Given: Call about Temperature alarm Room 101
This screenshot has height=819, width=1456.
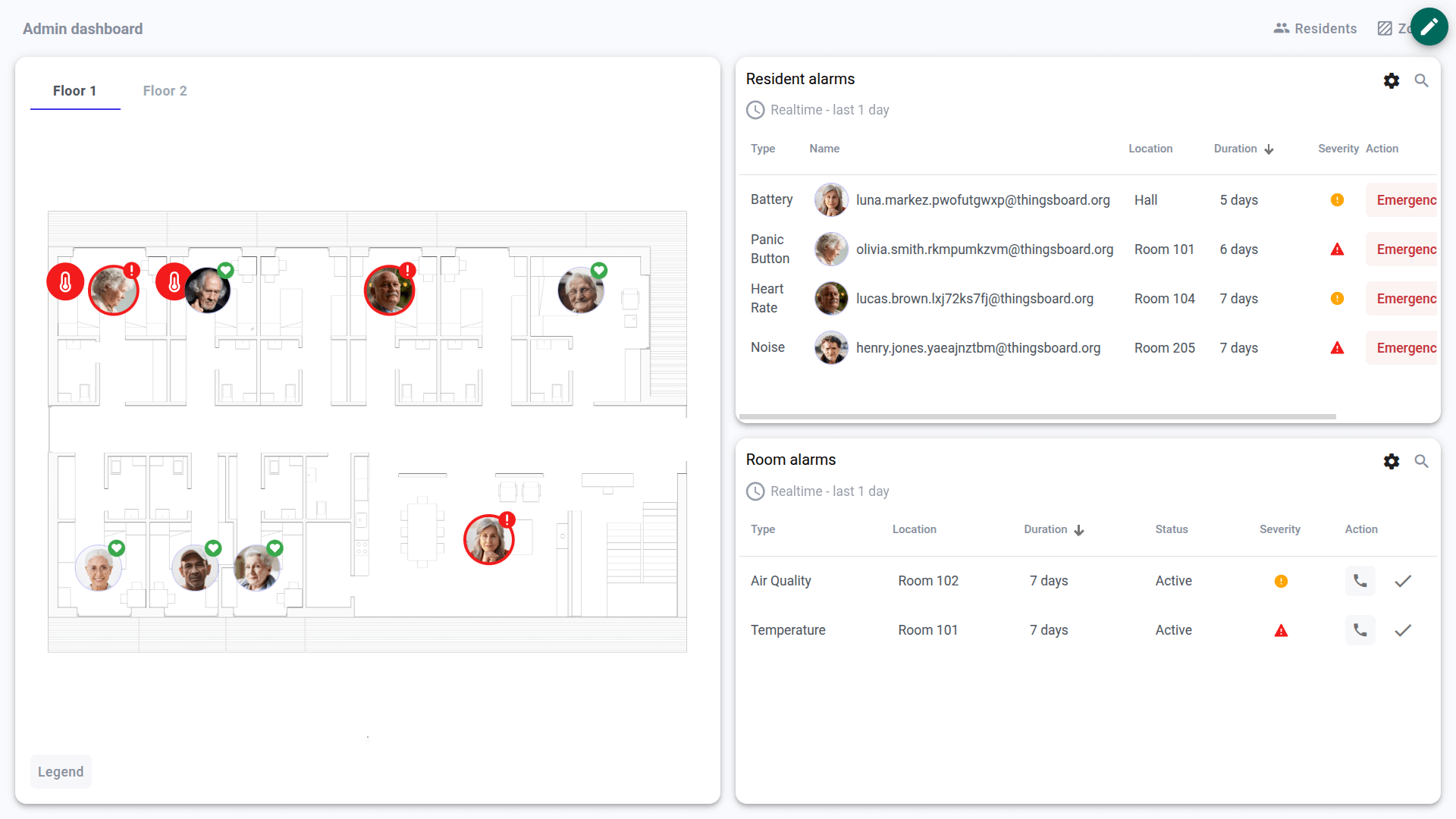Looking at the screenshot, I should 1360,630.
